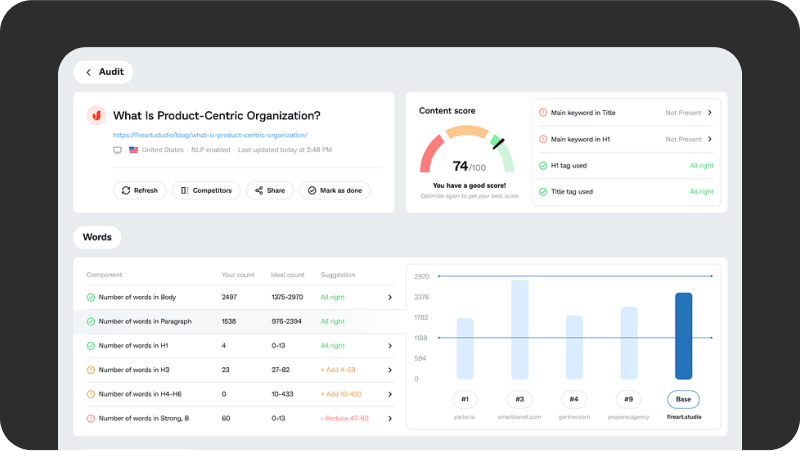This screenshot has height=451, width=800.
Task: Click the 'NLP enabled' label
Action: 210,150
